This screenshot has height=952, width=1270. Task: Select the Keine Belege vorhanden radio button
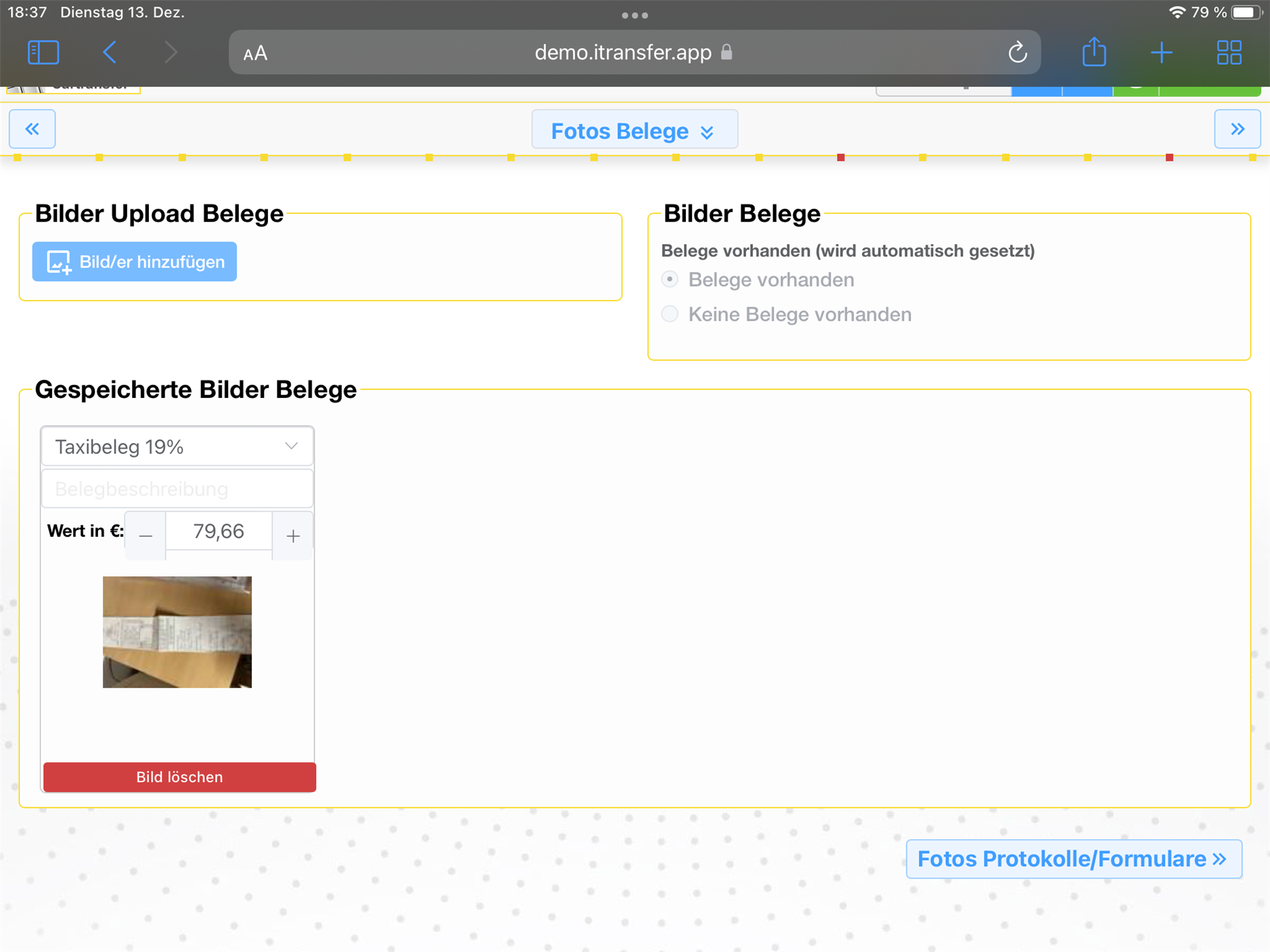coord(670,314)
